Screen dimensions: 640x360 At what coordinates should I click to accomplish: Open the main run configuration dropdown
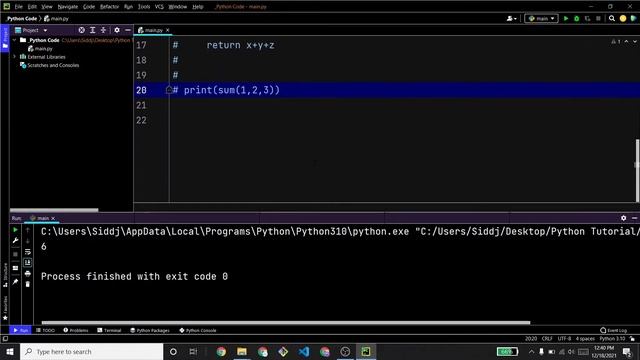[541, 18]
